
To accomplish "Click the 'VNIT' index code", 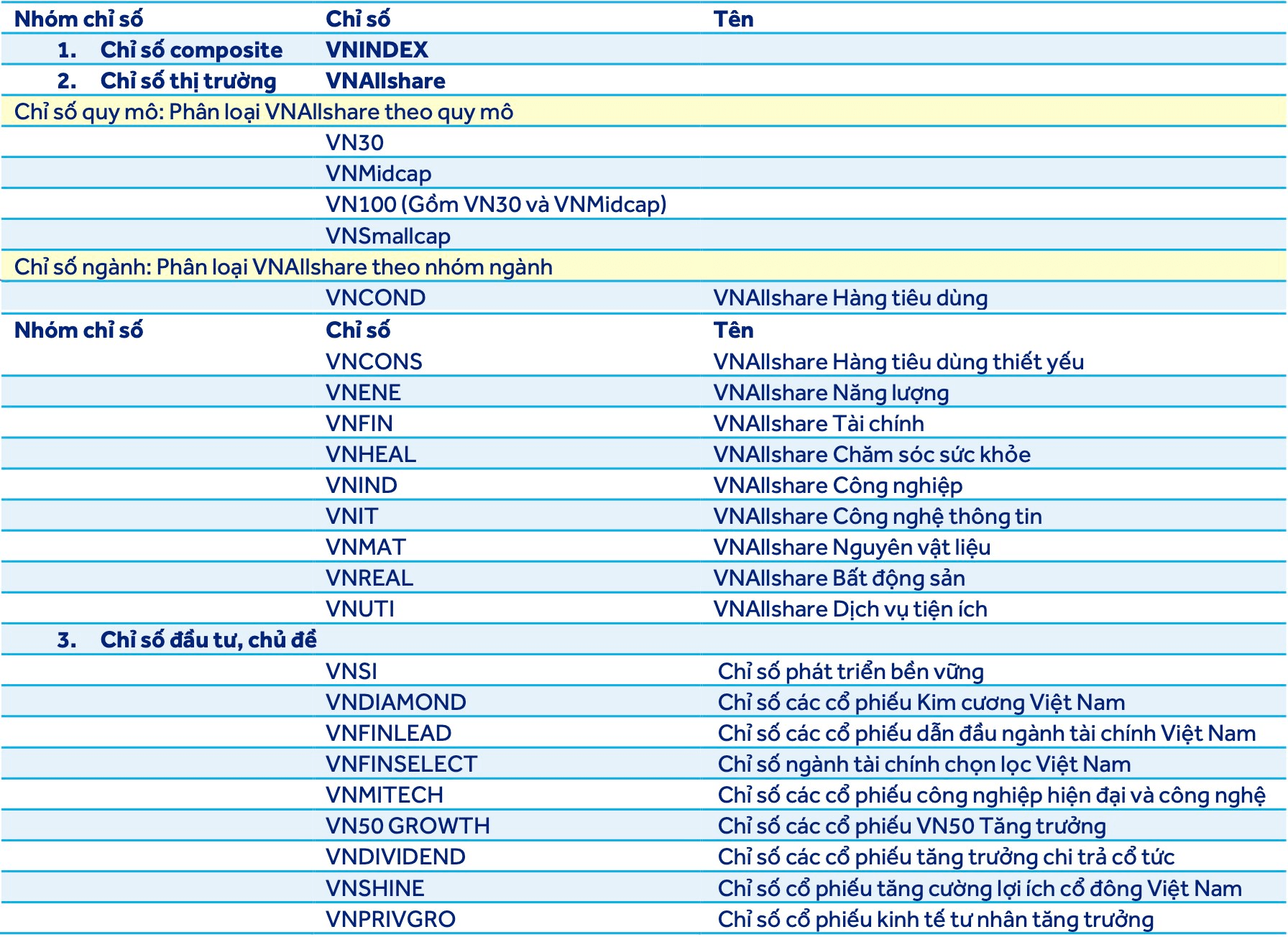I will (x=351, y=516).
